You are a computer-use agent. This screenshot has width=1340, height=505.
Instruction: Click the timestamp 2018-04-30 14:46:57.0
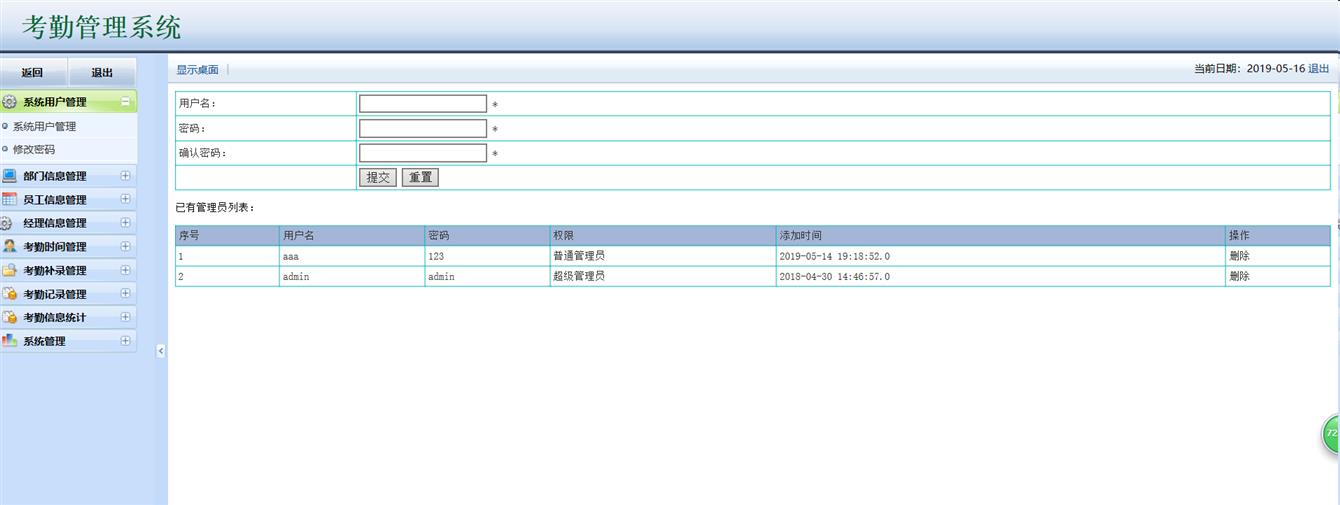click(834, 276)
